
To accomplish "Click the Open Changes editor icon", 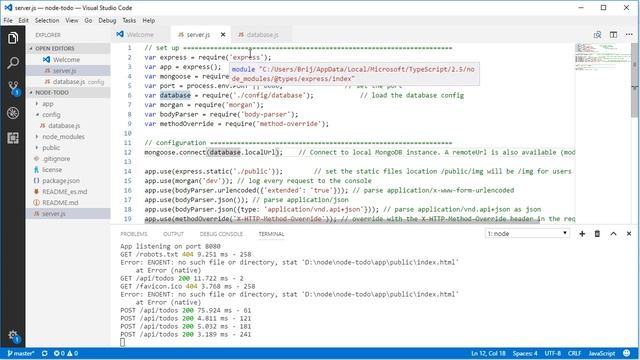I will tap(597, 35).
